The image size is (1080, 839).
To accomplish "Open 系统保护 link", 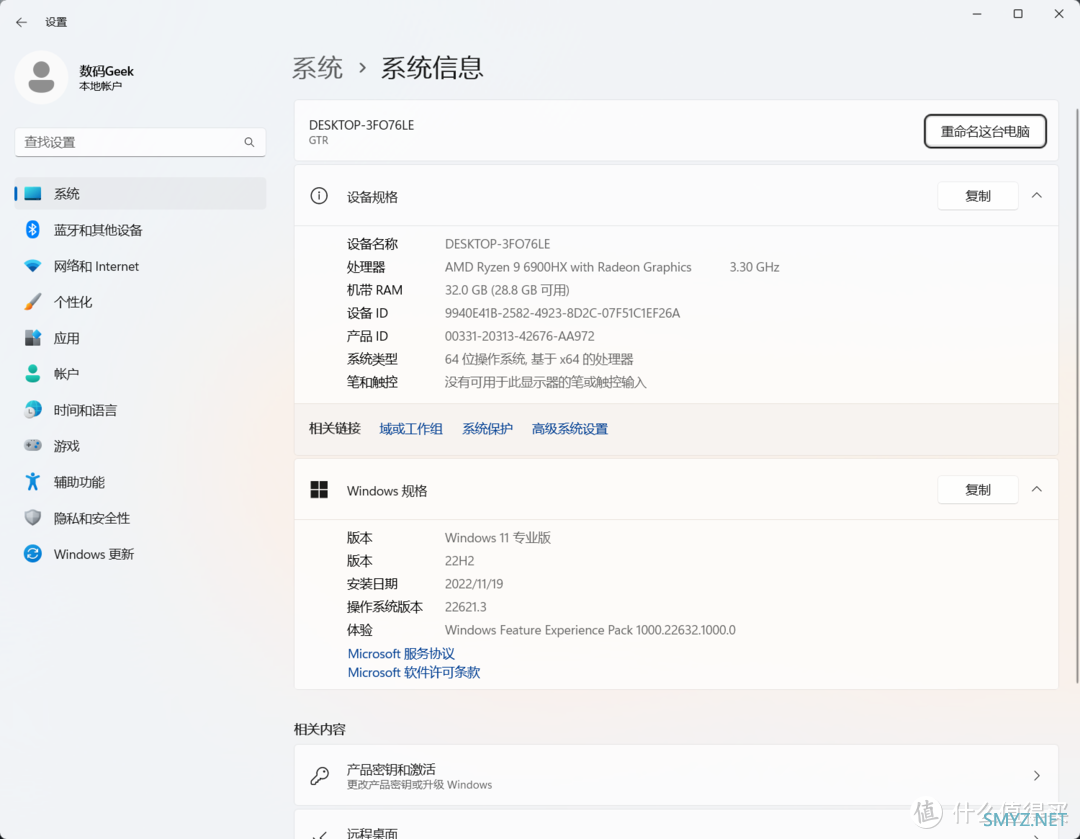I will (487, 429).
